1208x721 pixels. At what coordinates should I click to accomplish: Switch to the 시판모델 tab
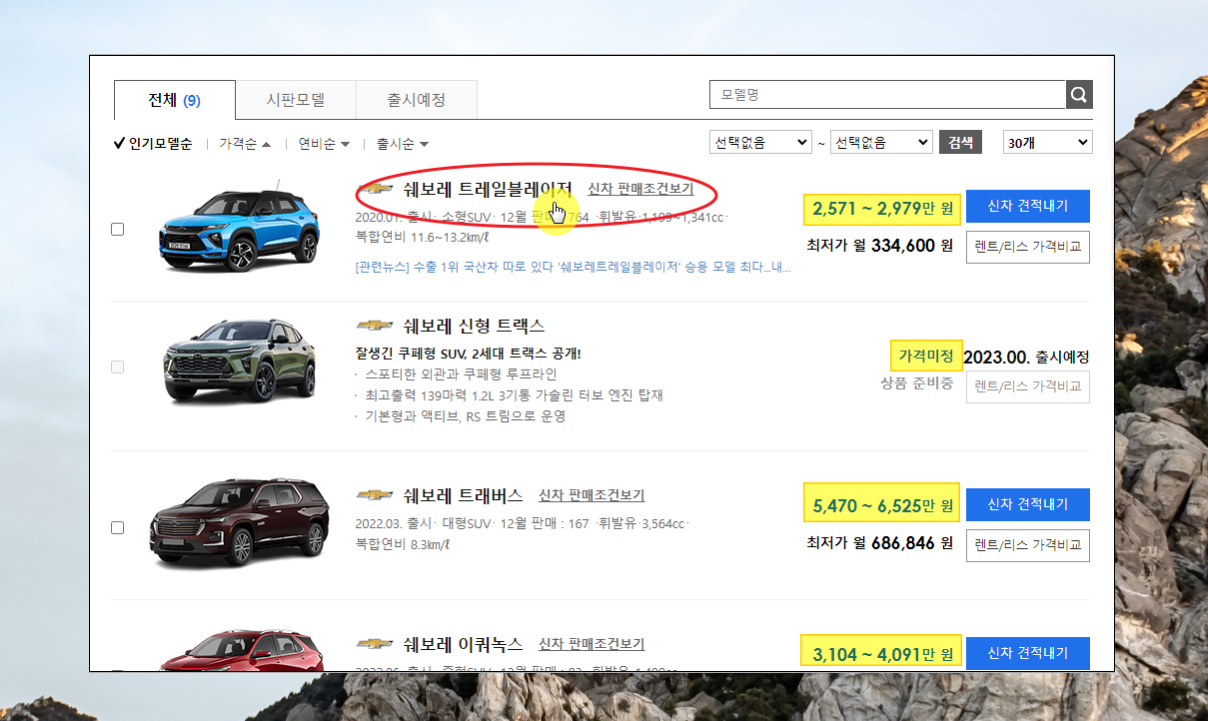(x=296, y=100)
